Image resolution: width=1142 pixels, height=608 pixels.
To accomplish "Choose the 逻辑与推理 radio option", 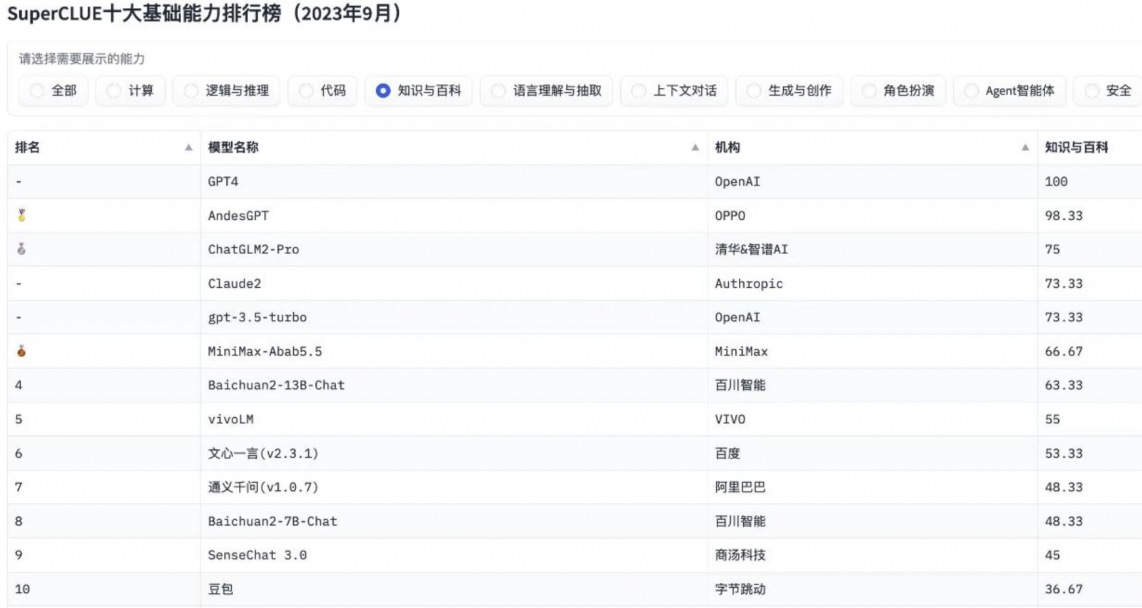I will 191,91.
